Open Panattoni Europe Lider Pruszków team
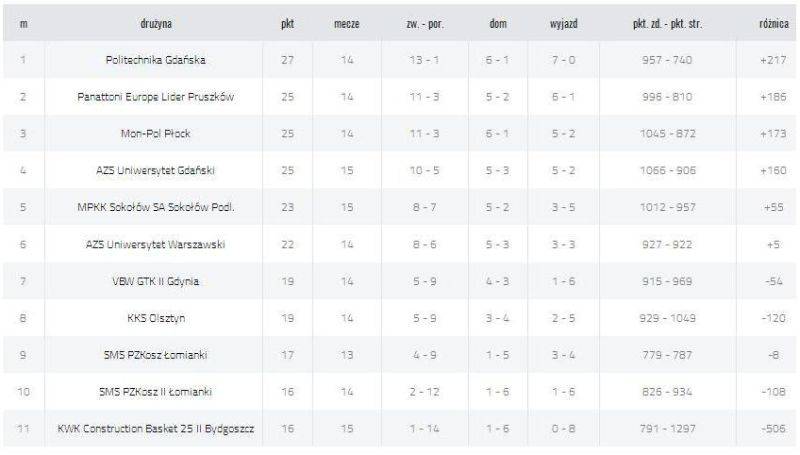This screenshot has width=800, height=455. pos(156,96)
